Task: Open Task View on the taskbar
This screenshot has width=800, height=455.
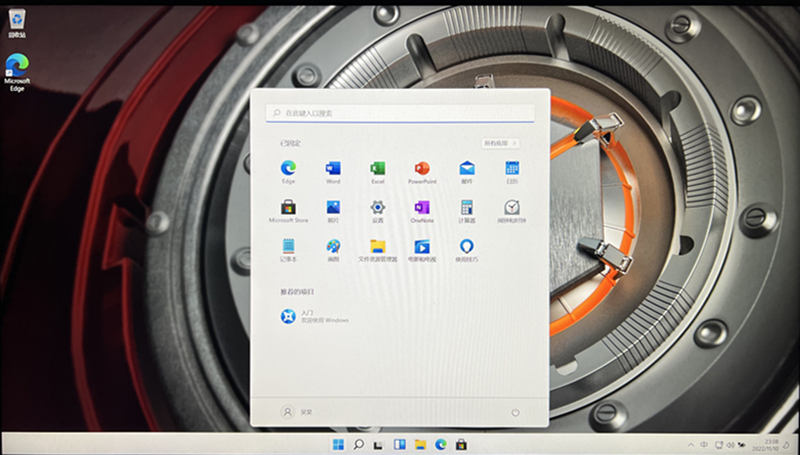Action: 379,445
